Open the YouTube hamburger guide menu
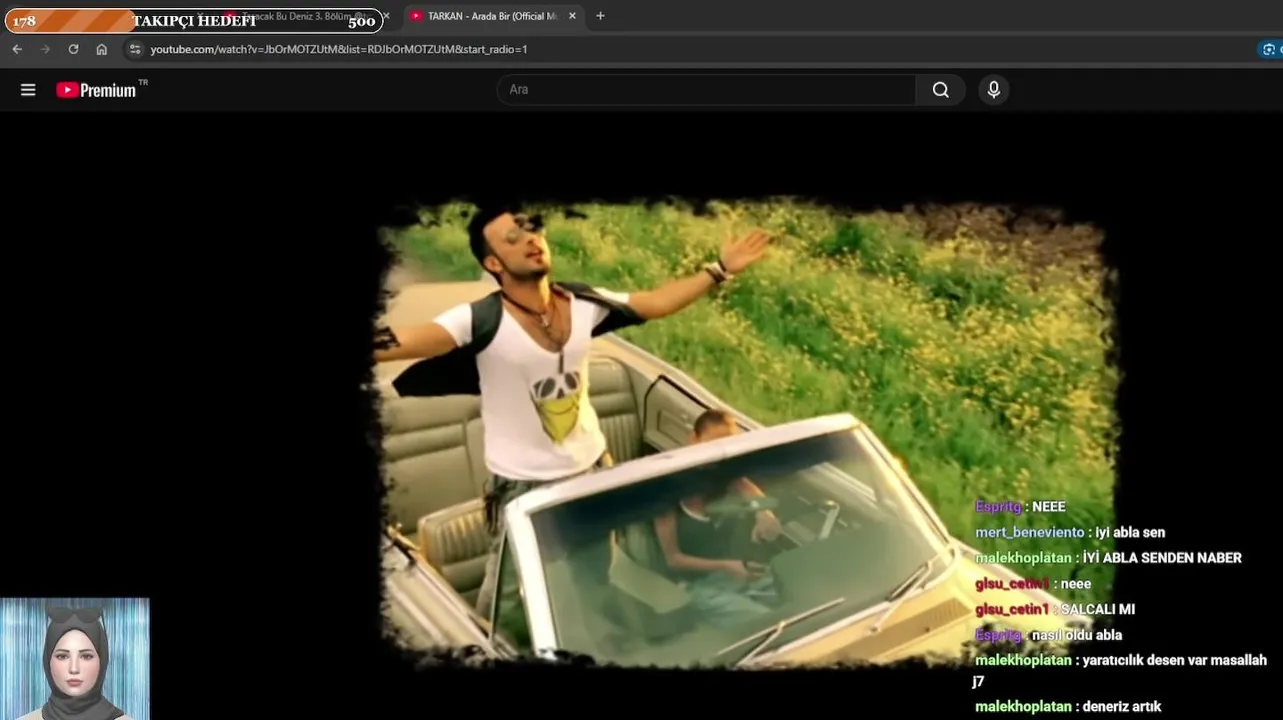 28,90
